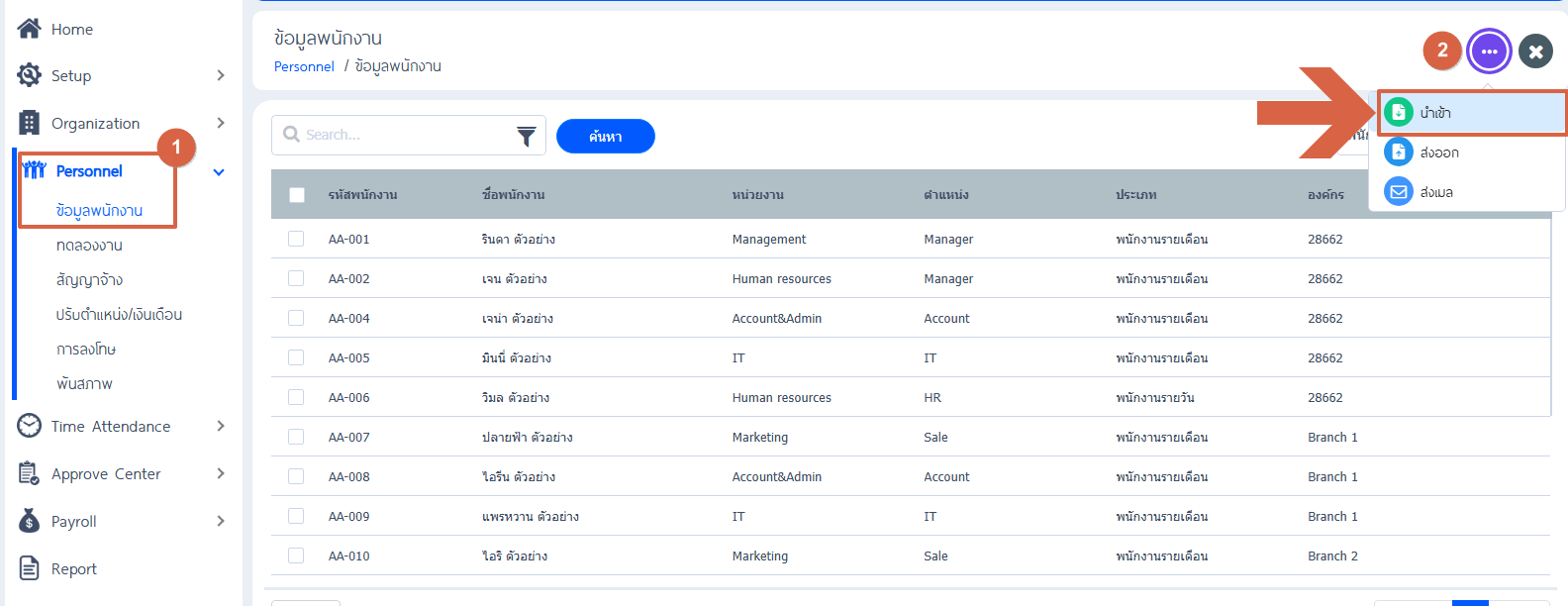Click the Management department cell
The height and width of the screenshot is (606, 1568).
(x=769, y=239)
